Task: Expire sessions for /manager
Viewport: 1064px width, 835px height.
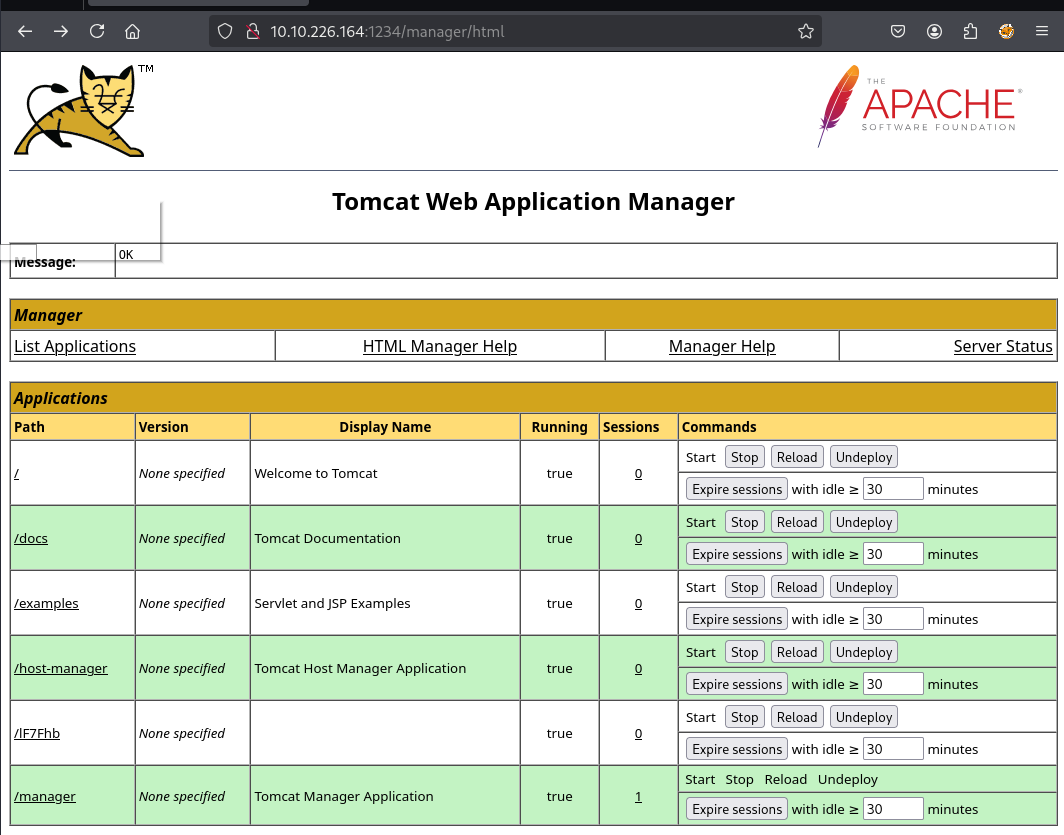Action: click(737, 809)
